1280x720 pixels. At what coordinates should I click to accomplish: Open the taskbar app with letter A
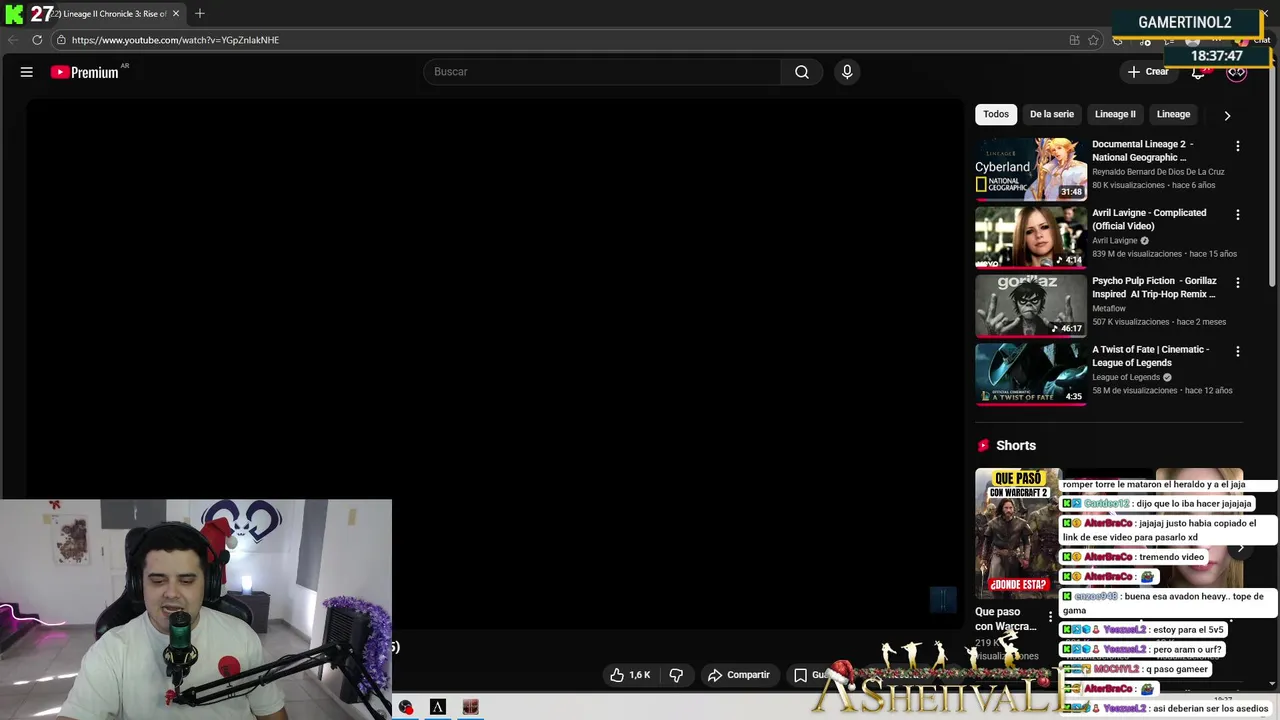tap(438, 707)
